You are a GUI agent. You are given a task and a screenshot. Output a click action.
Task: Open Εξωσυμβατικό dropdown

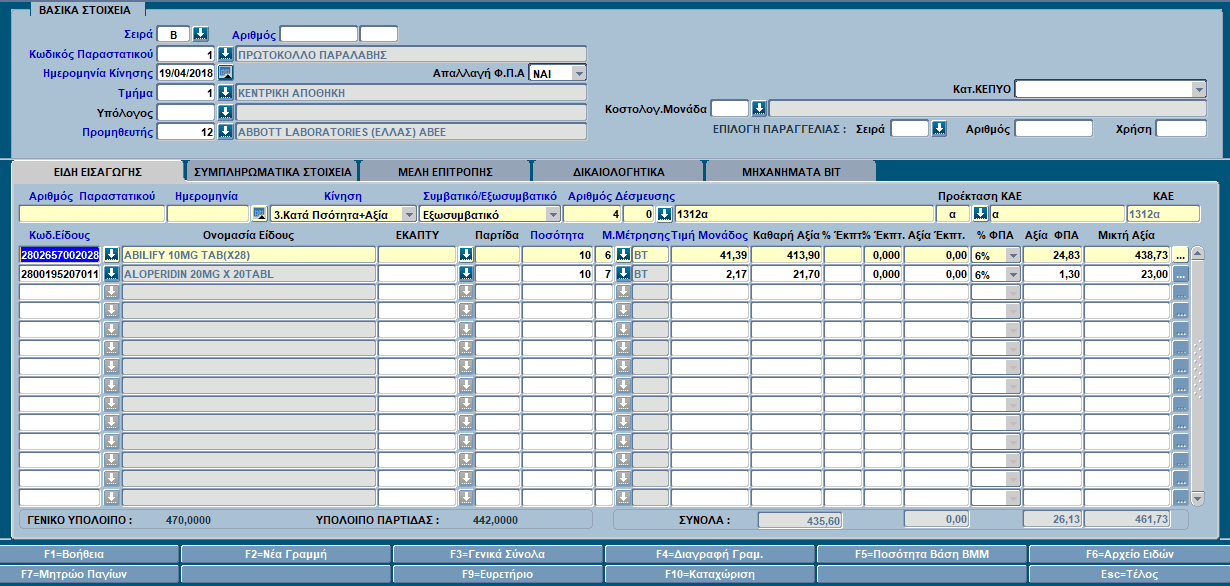tap(553, 214)
